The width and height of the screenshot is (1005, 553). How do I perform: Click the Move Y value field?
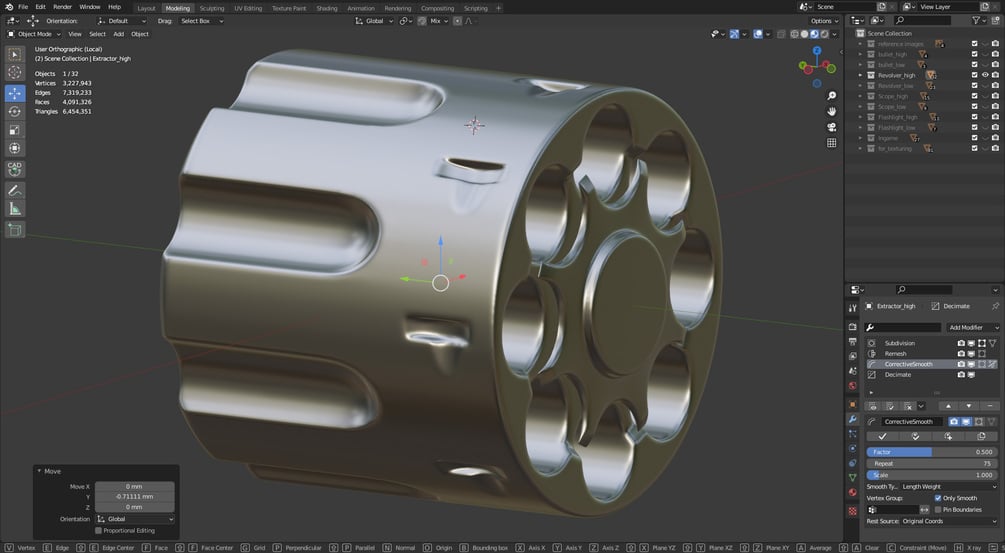pyautogui.click(x=135, y=497)
